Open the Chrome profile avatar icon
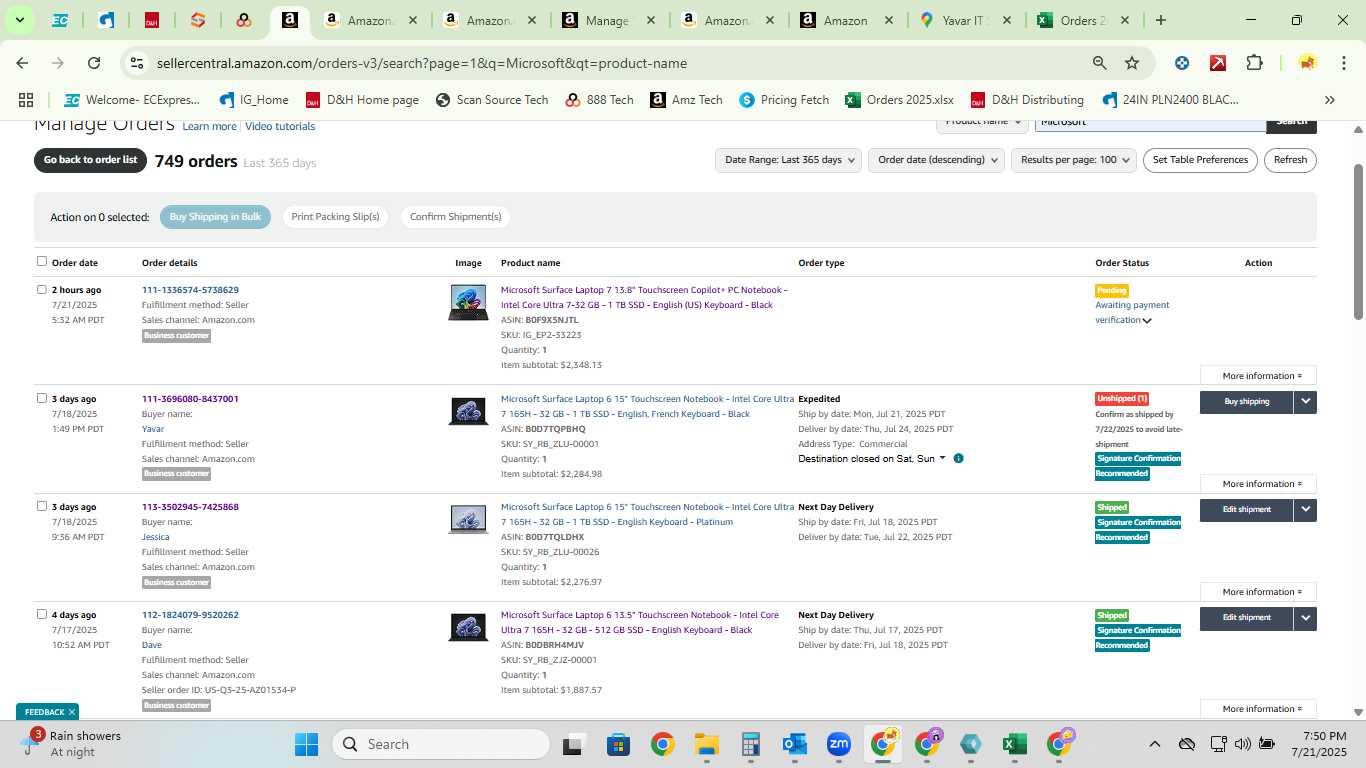This screenshot has width=1366, height=768. (1307, 63)
